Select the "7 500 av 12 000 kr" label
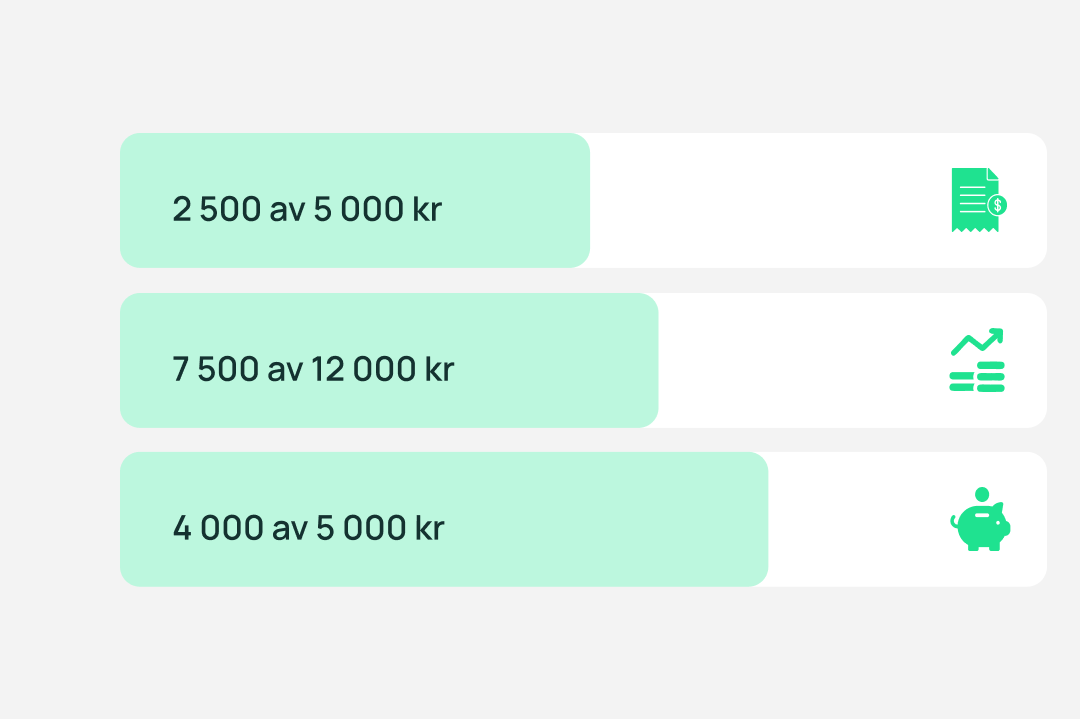The width and height of the screenshot is (1080, 719). pos(313,369)
